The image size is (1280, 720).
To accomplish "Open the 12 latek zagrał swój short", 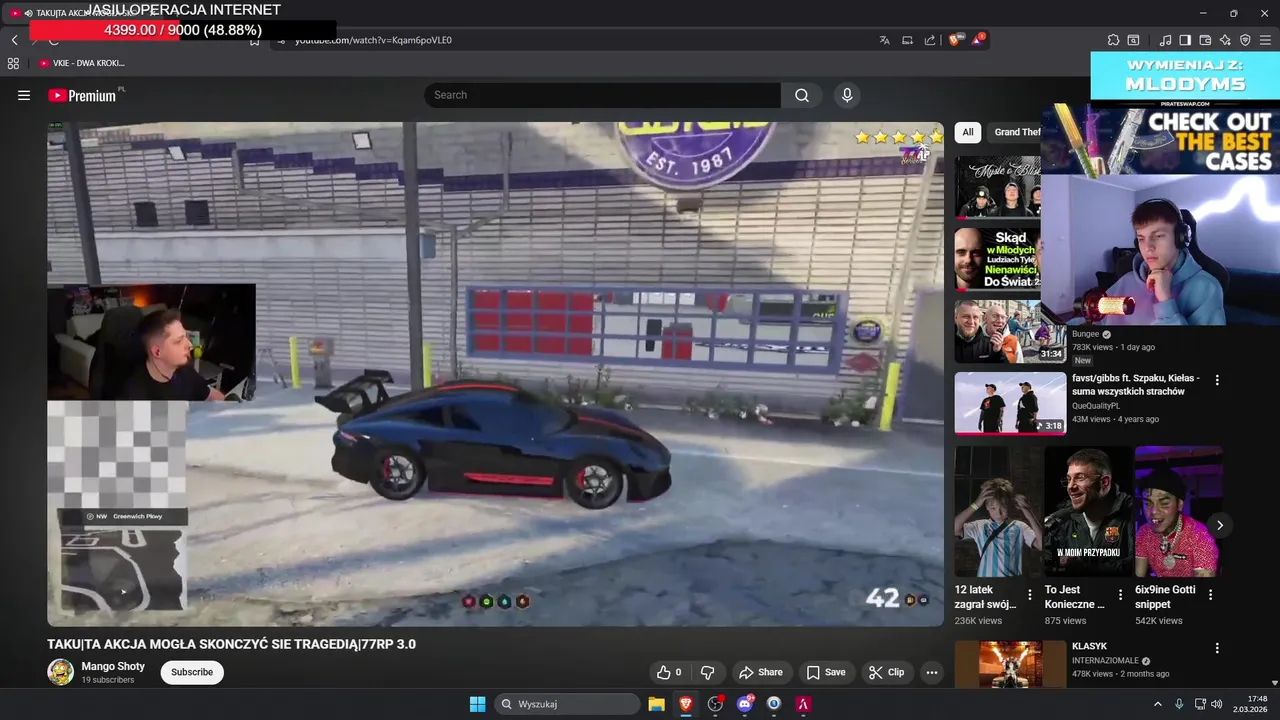I will pos(996,512).
